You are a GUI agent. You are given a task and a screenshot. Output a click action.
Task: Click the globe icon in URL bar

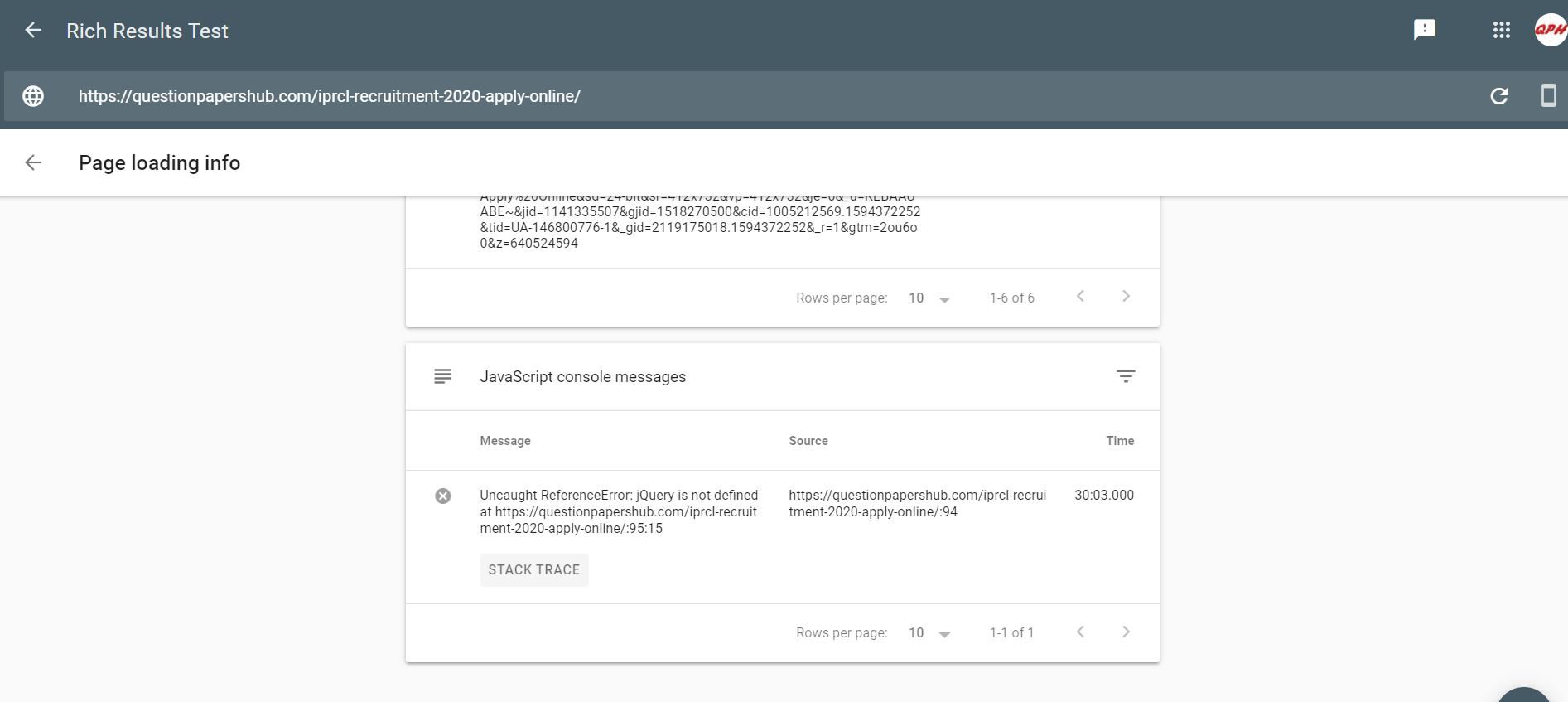(33, 96)
